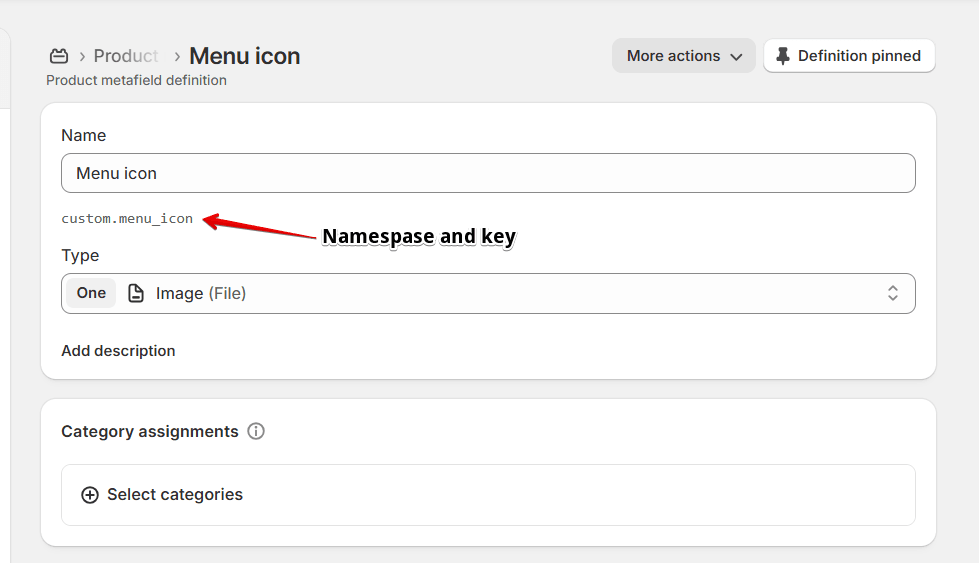Click the metafields home breadcrumb icon
Image resolution: width=979 pixels, height=563 pixels.
coord(59,56)
